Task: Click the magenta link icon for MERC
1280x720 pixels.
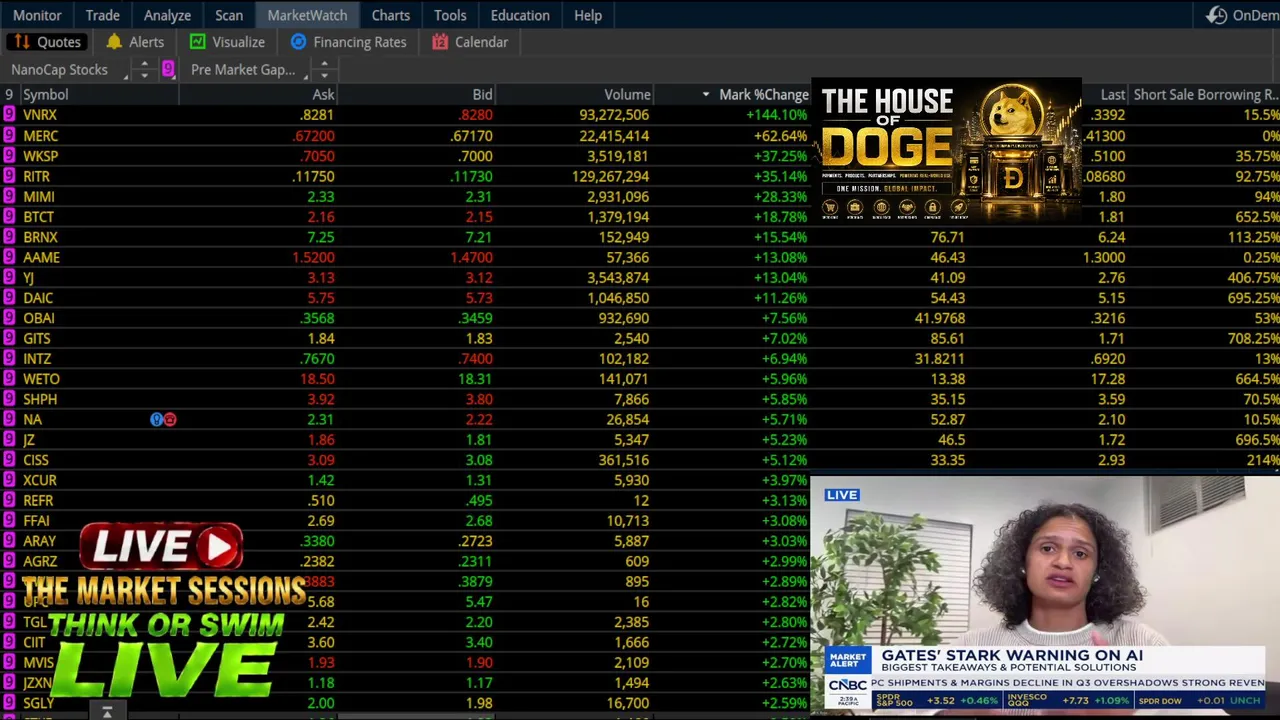Action: click(x=9, y=135)
